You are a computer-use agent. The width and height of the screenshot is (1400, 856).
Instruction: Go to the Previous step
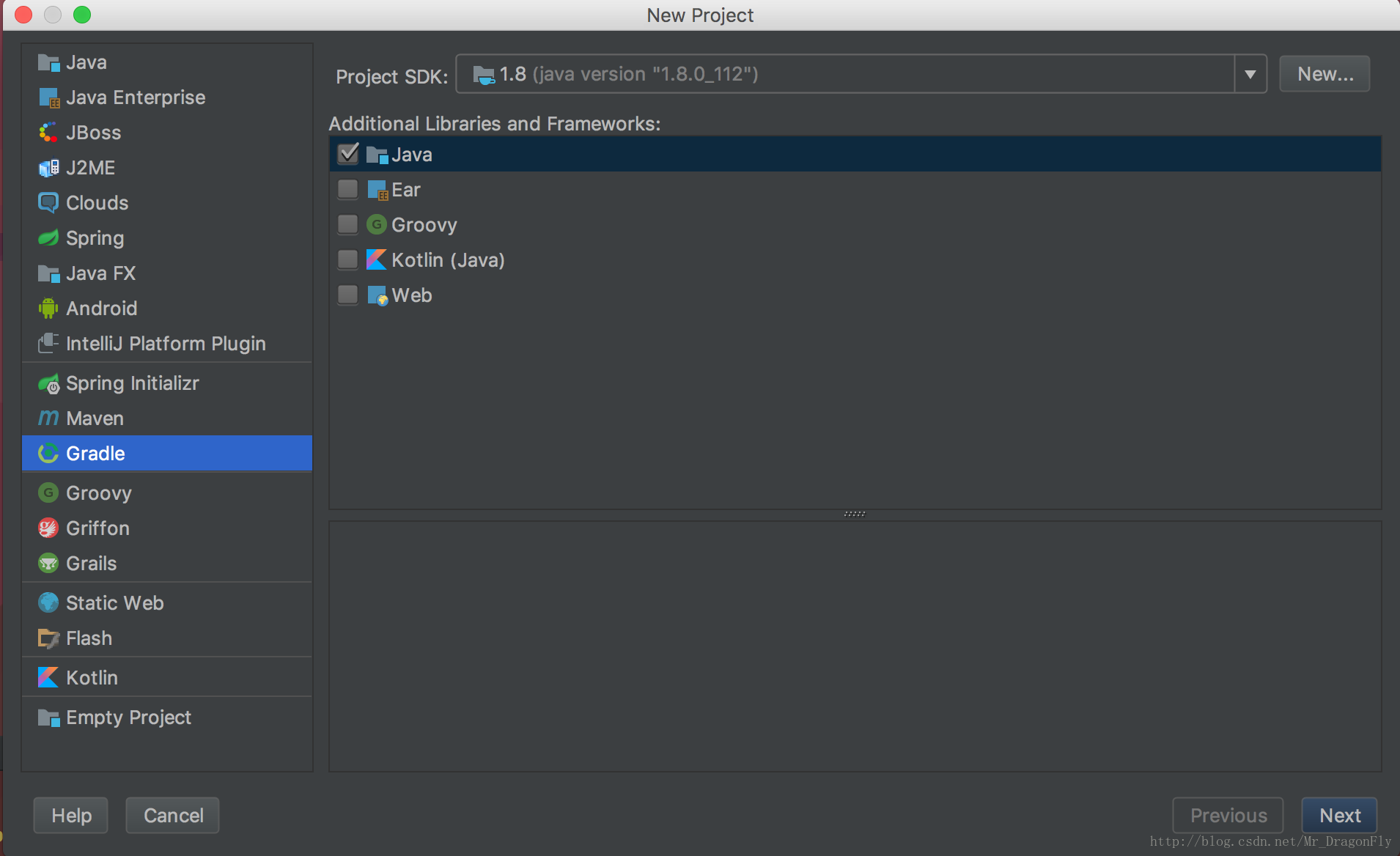[x=1228, y=816]
